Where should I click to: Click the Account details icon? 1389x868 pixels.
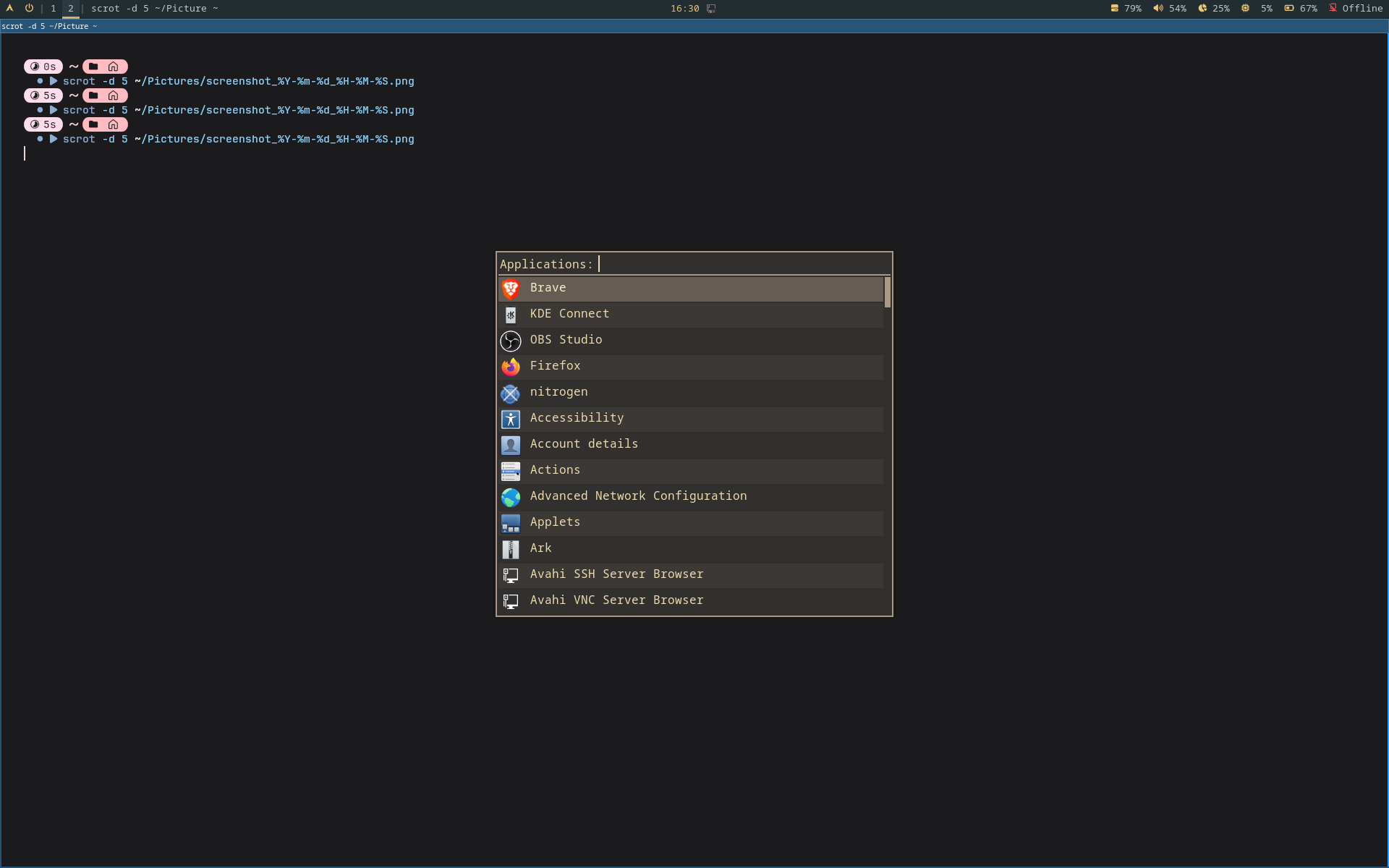[x=511, y=445]
